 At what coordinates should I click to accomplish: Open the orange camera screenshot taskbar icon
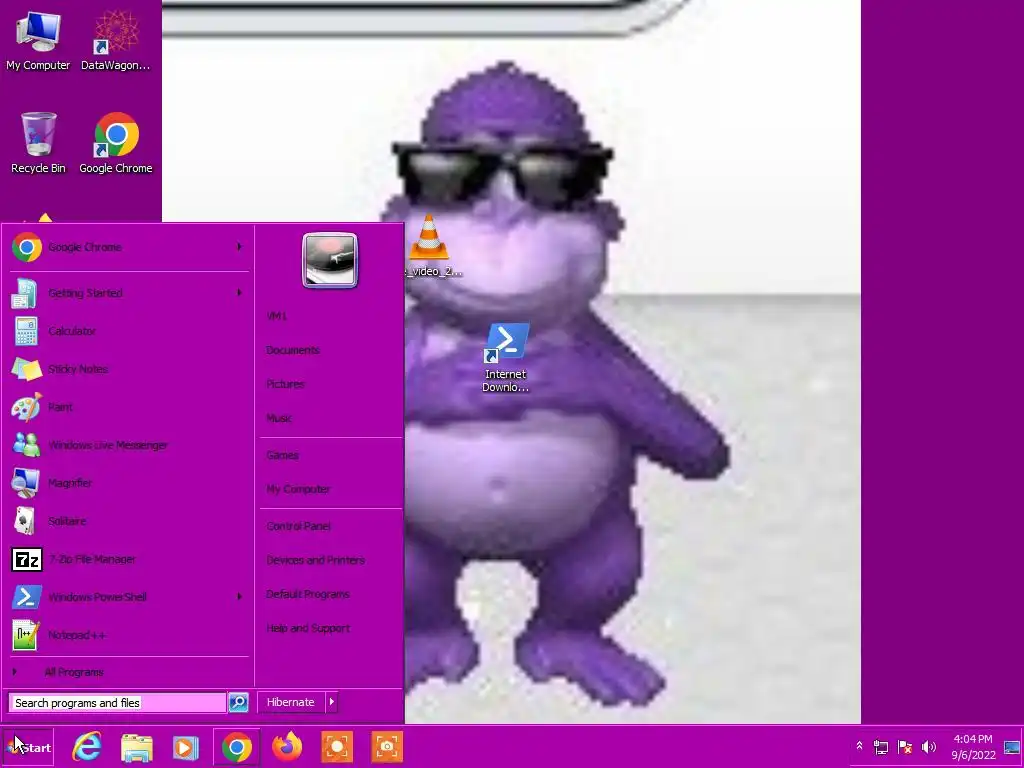pos(387,747)
